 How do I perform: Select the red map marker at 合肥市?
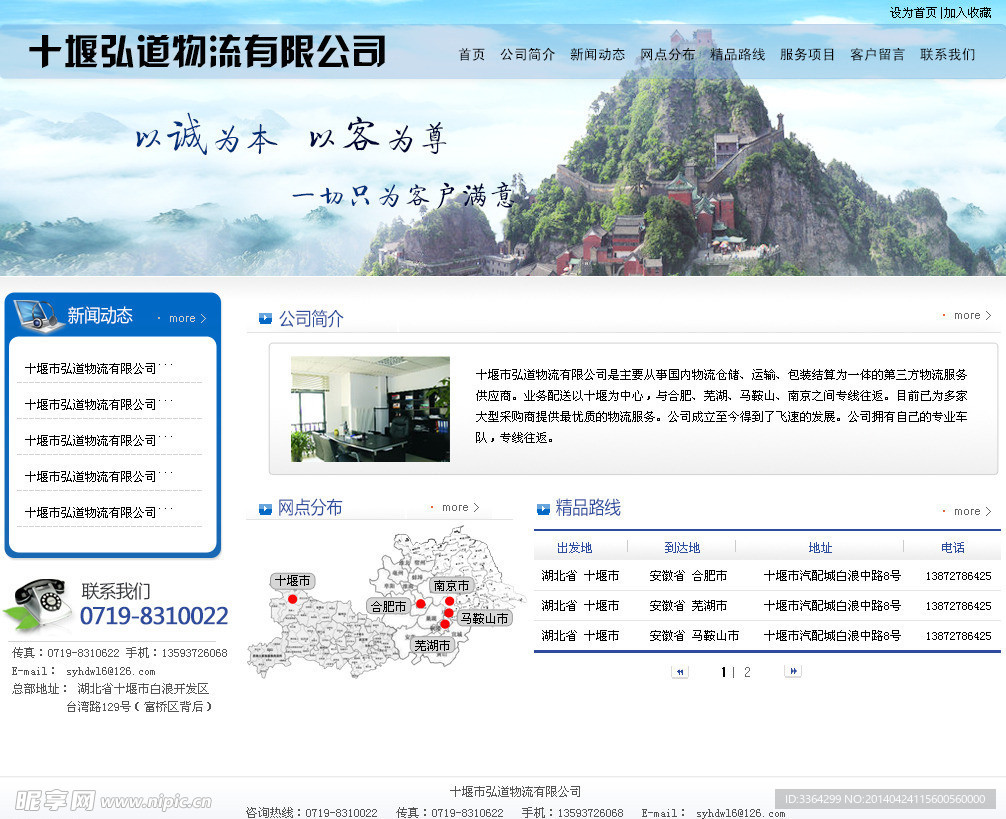click(x=421, y=603)
